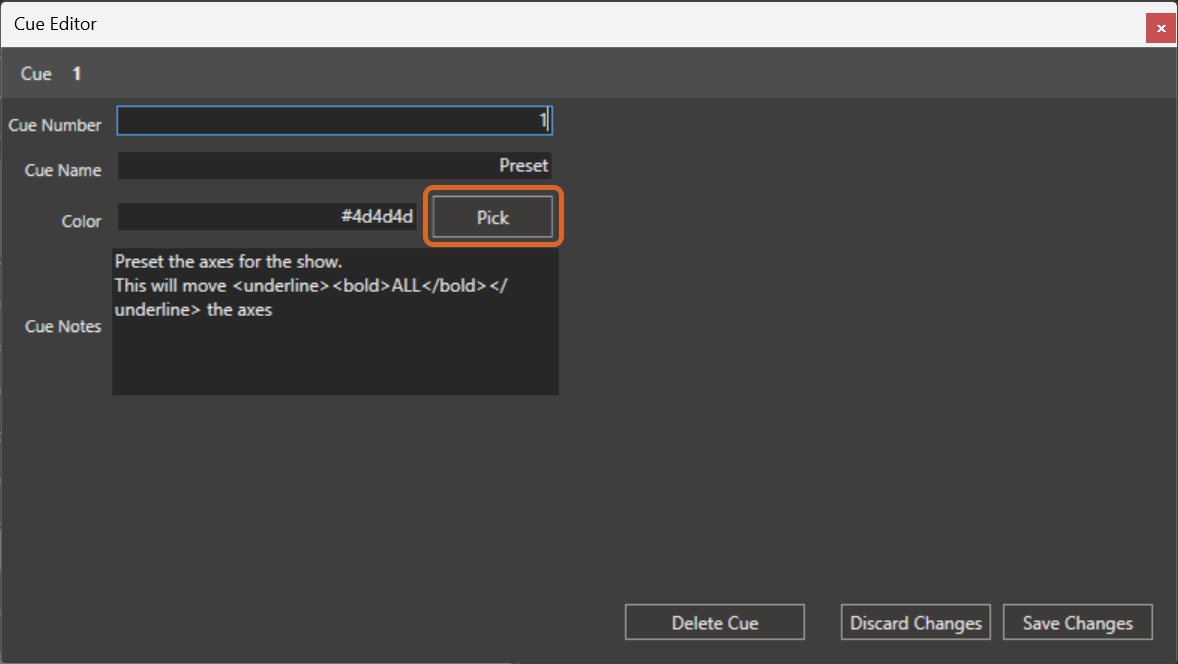Click the Cue Number label
The width and height of the screenshot is (1178, 664).
tap(55, 125)
